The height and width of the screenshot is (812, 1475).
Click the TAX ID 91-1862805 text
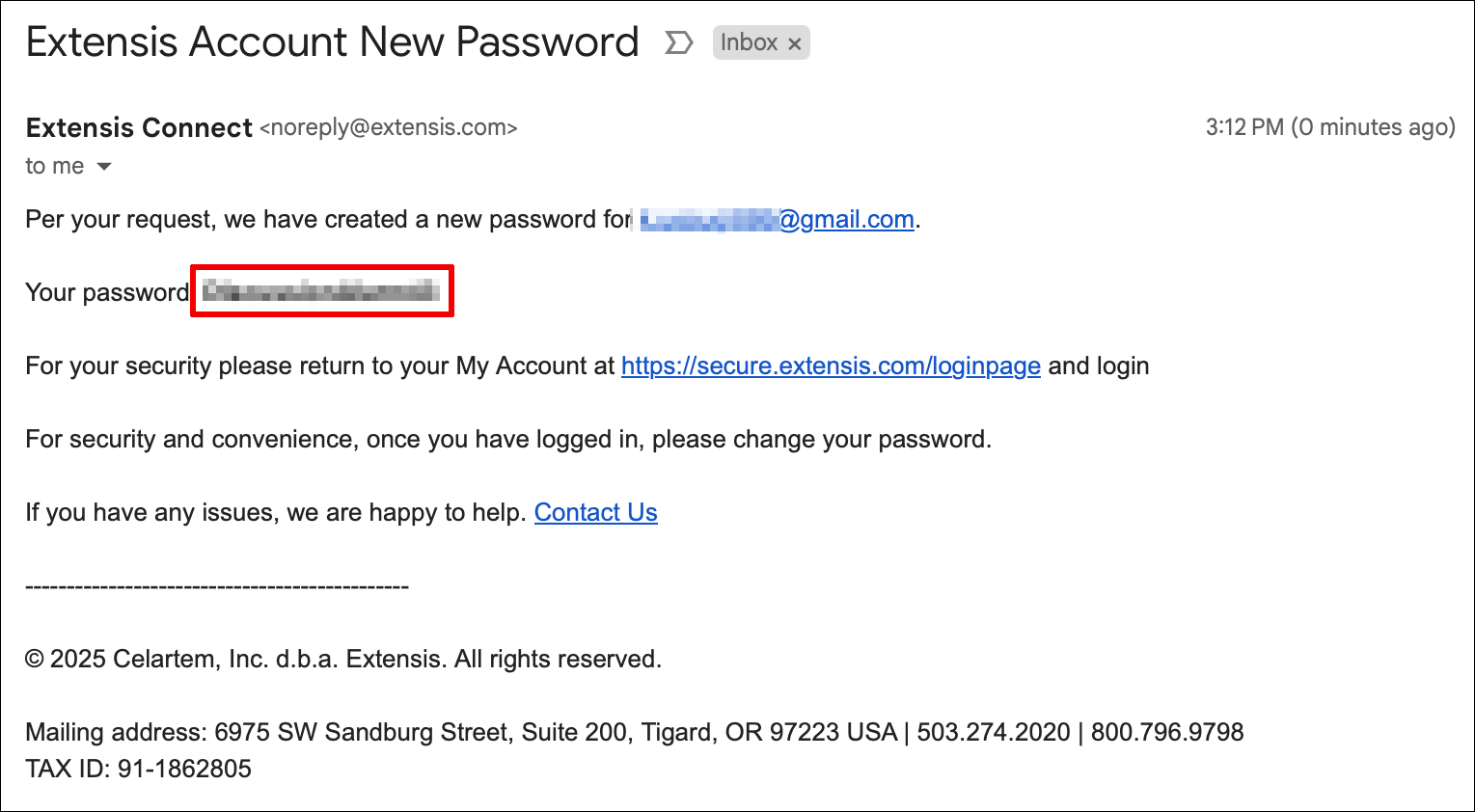coord(139,769)
